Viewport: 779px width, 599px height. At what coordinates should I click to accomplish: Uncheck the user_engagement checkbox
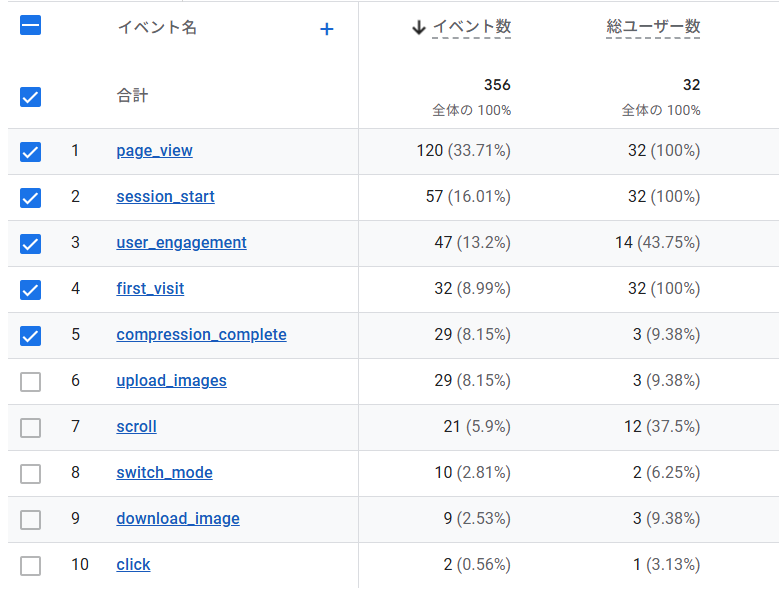(x=30, y=244)
